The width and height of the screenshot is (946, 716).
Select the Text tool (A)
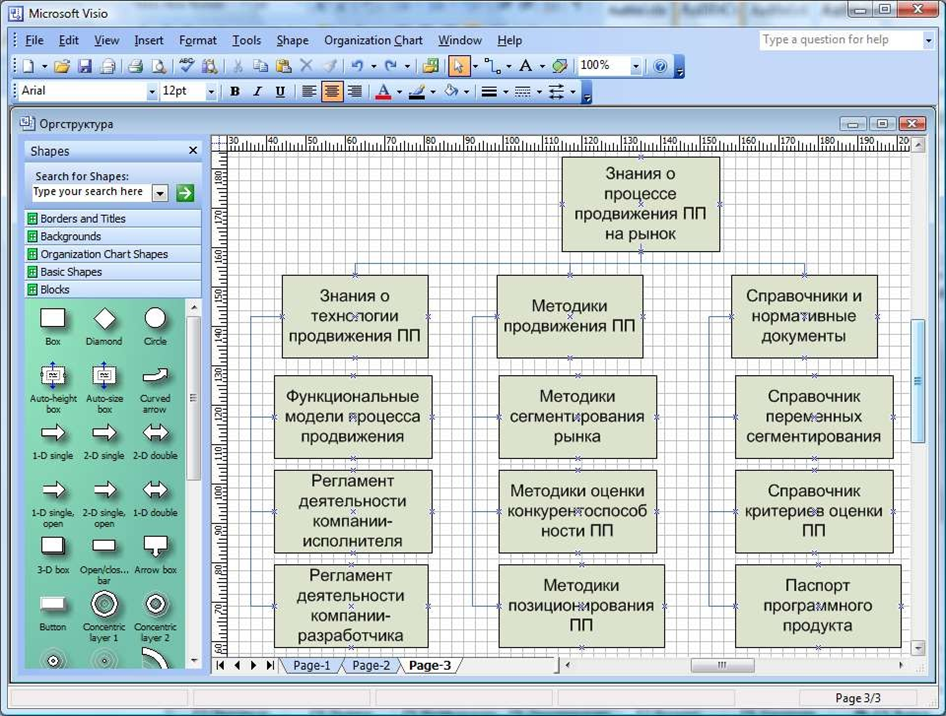(525, 66)
